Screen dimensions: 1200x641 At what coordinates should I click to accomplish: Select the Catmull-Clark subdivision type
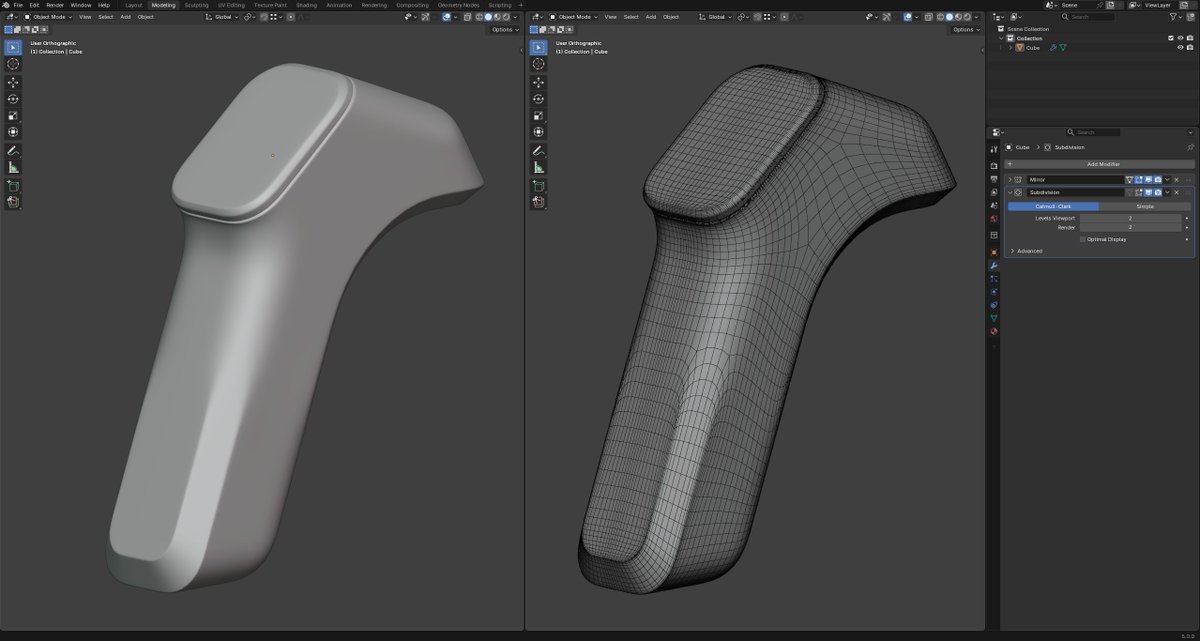[x=1053, y=206]
